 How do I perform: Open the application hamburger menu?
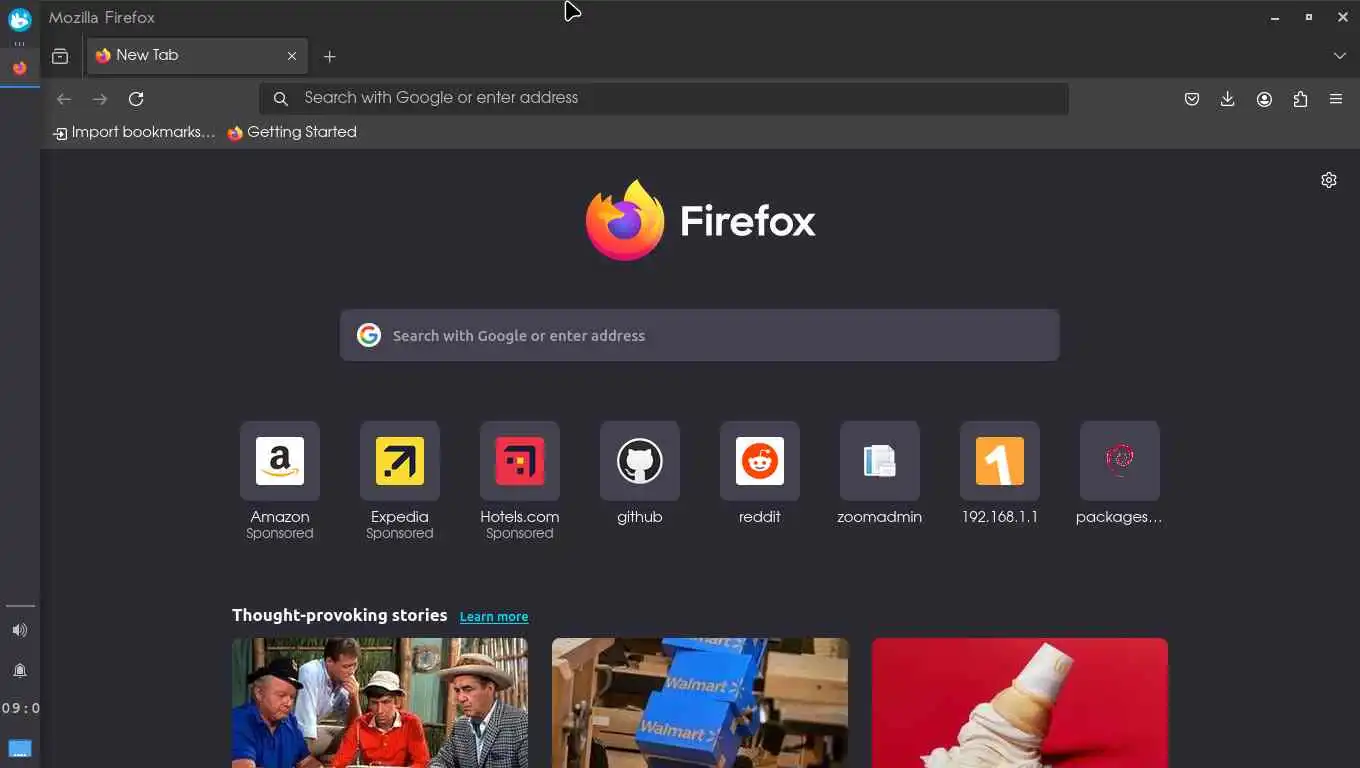click(x=1336, y=99)
